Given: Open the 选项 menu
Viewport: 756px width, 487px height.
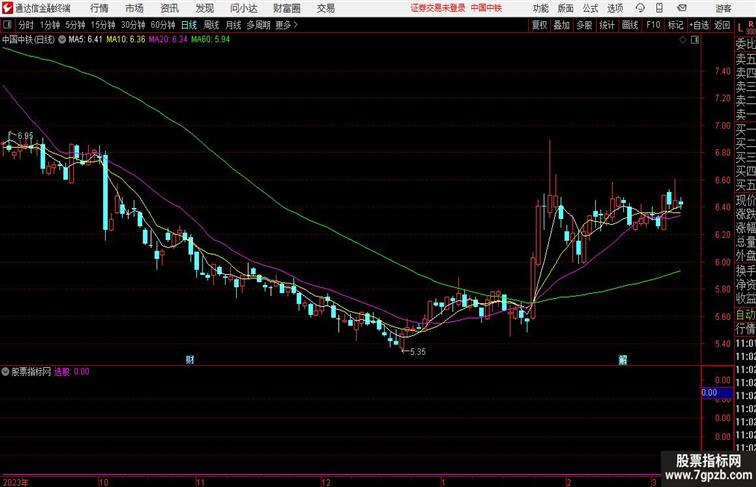Looking at the screenshot, I should pos(615,8).
